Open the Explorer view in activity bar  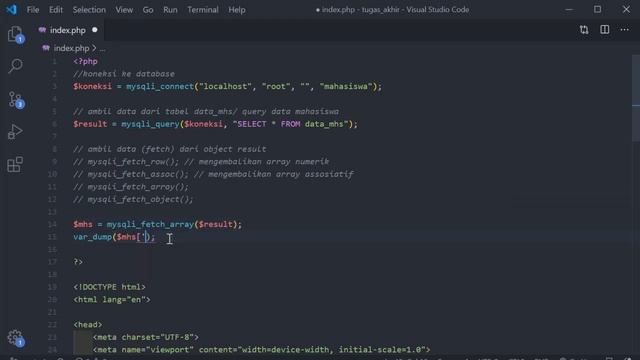pyautogui.click(x=16, y=34)
